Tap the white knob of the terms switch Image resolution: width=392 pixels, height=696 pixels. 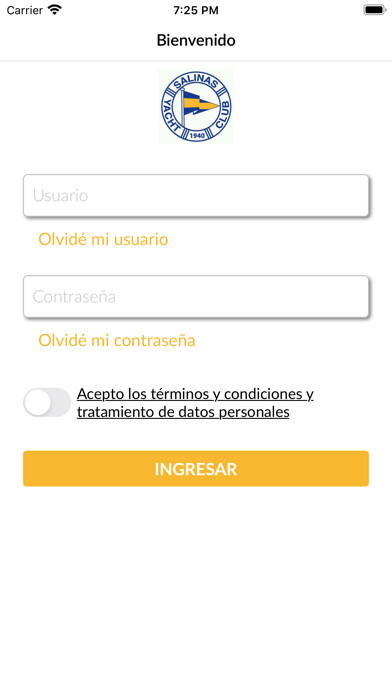point(38,402)
